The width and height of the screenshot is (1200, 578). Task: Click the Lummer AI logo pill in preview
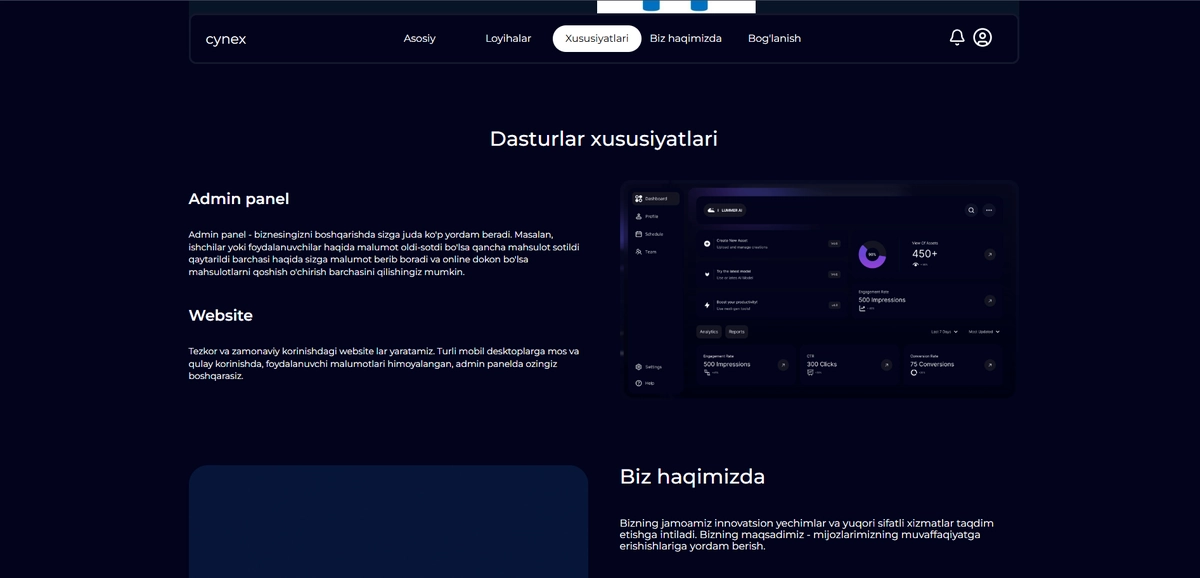(x=725, y=210)
